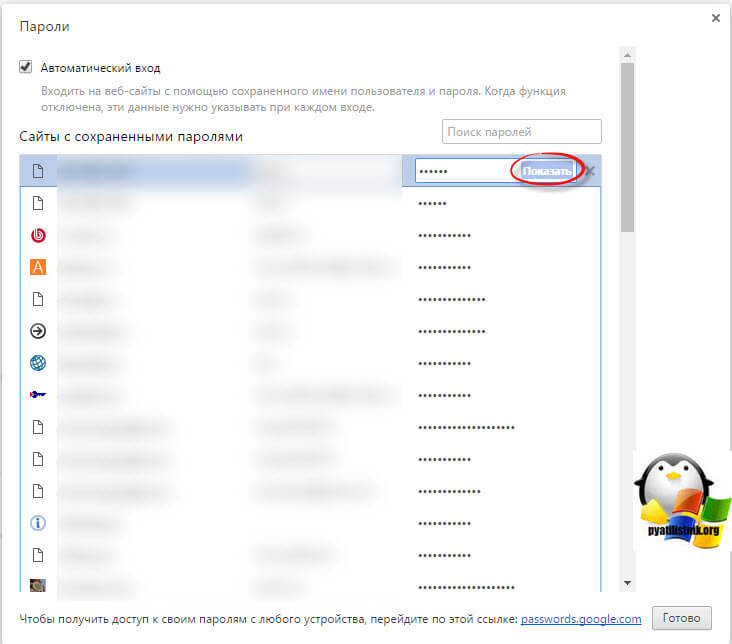Focus the "Поиск паролей" search field
The height and width of the screenshot is (644, 732).
[521, 131]
